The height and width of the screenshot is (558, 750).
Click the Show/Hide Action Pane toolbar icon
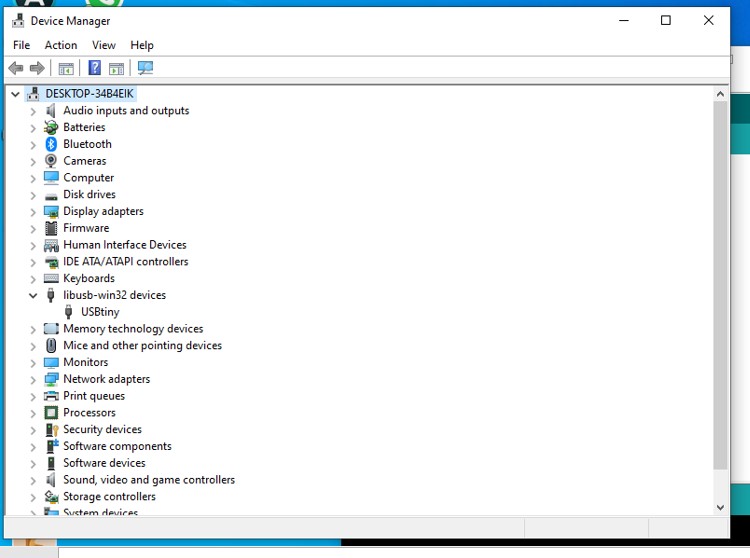116,68
